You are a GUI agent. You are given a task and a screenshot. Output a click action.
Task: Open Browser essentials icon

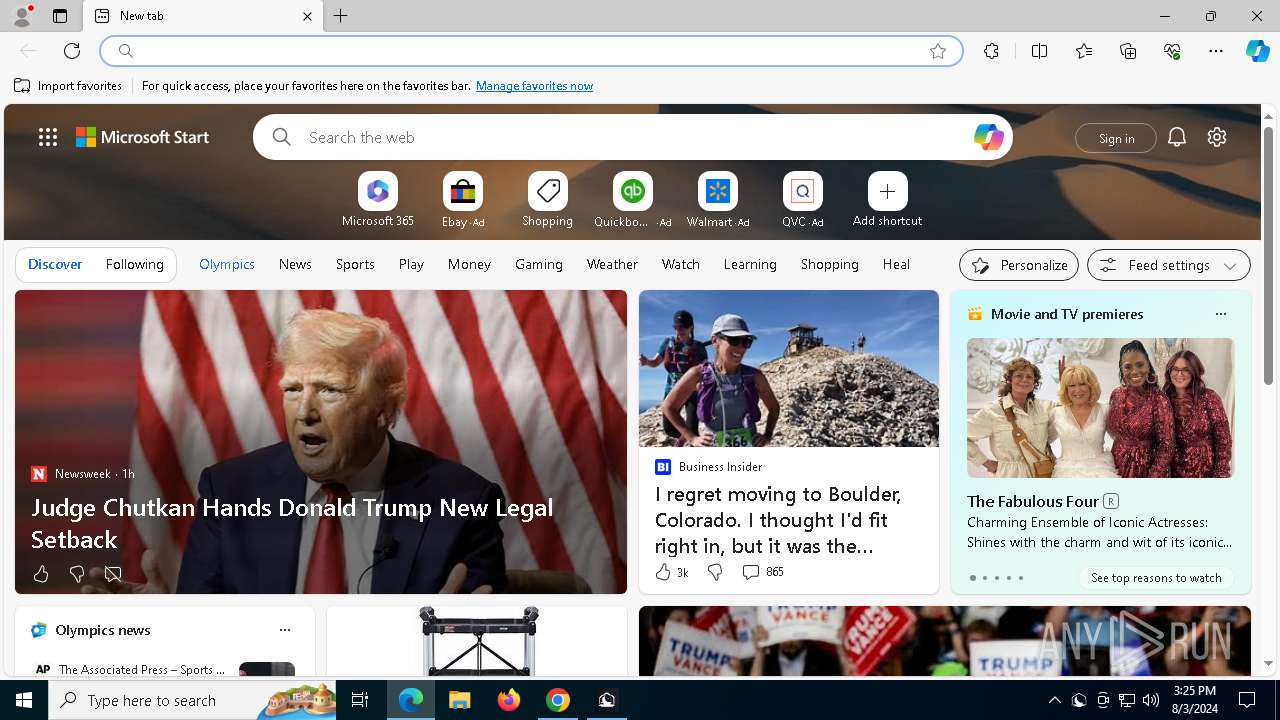(x=1172, y=51)
